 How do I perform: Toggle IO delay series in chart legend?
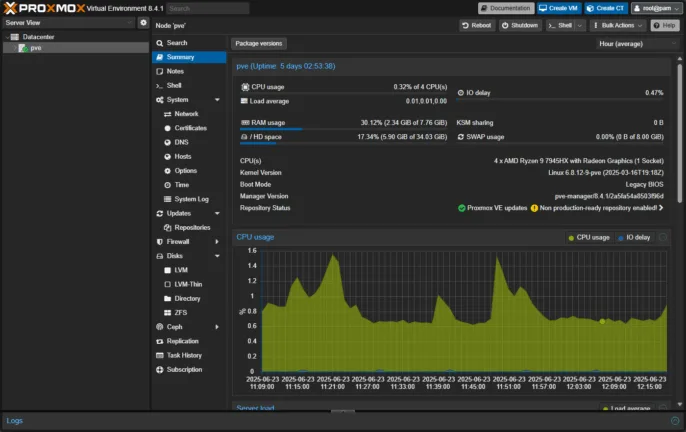coord(634,237)
